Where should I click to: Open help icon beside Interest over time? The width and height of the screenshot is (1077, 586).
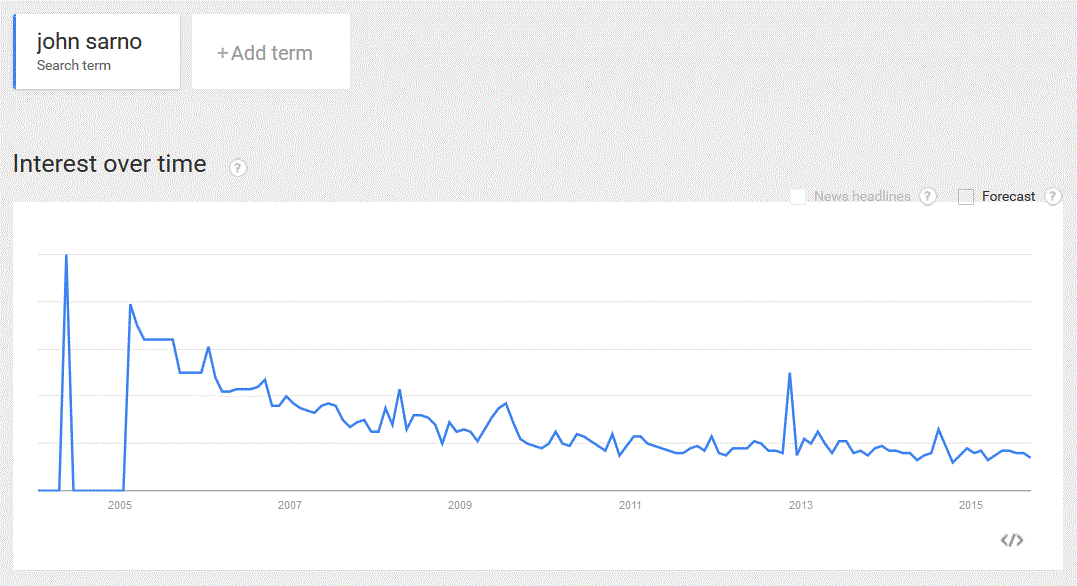point(238,167)
